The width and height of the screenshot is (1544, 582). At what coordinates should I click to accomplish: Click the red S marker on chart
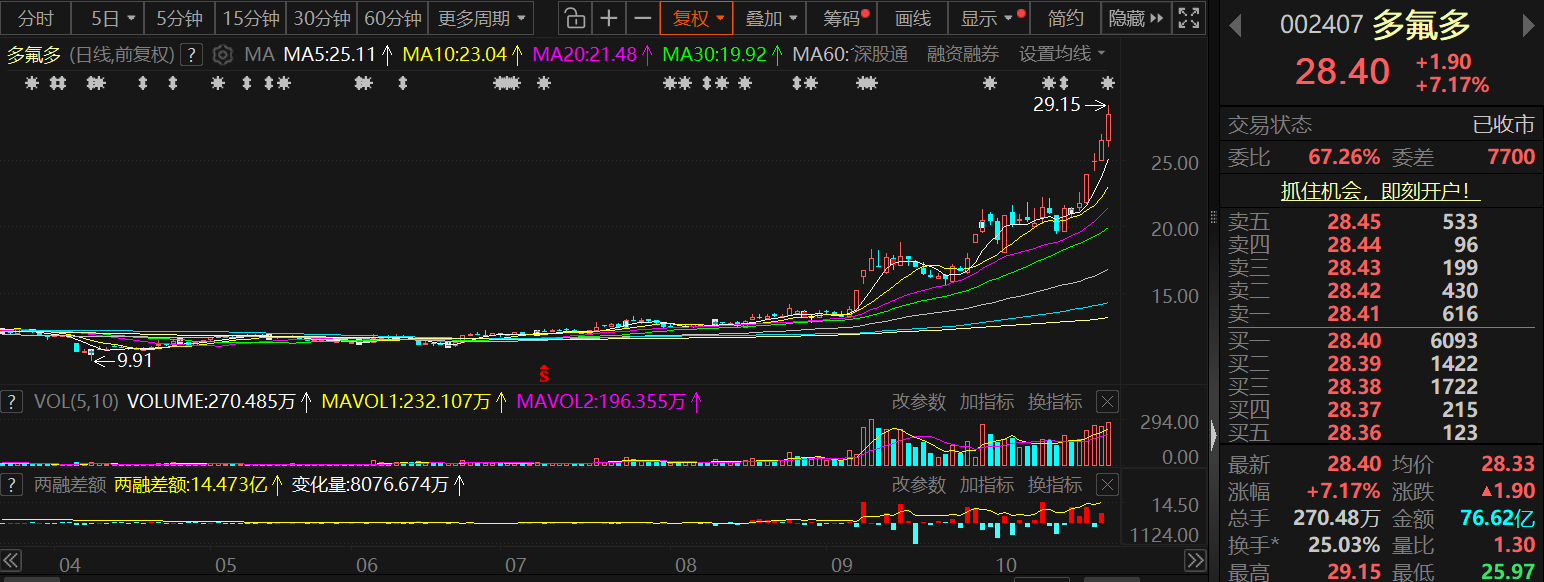pos(545,374)
